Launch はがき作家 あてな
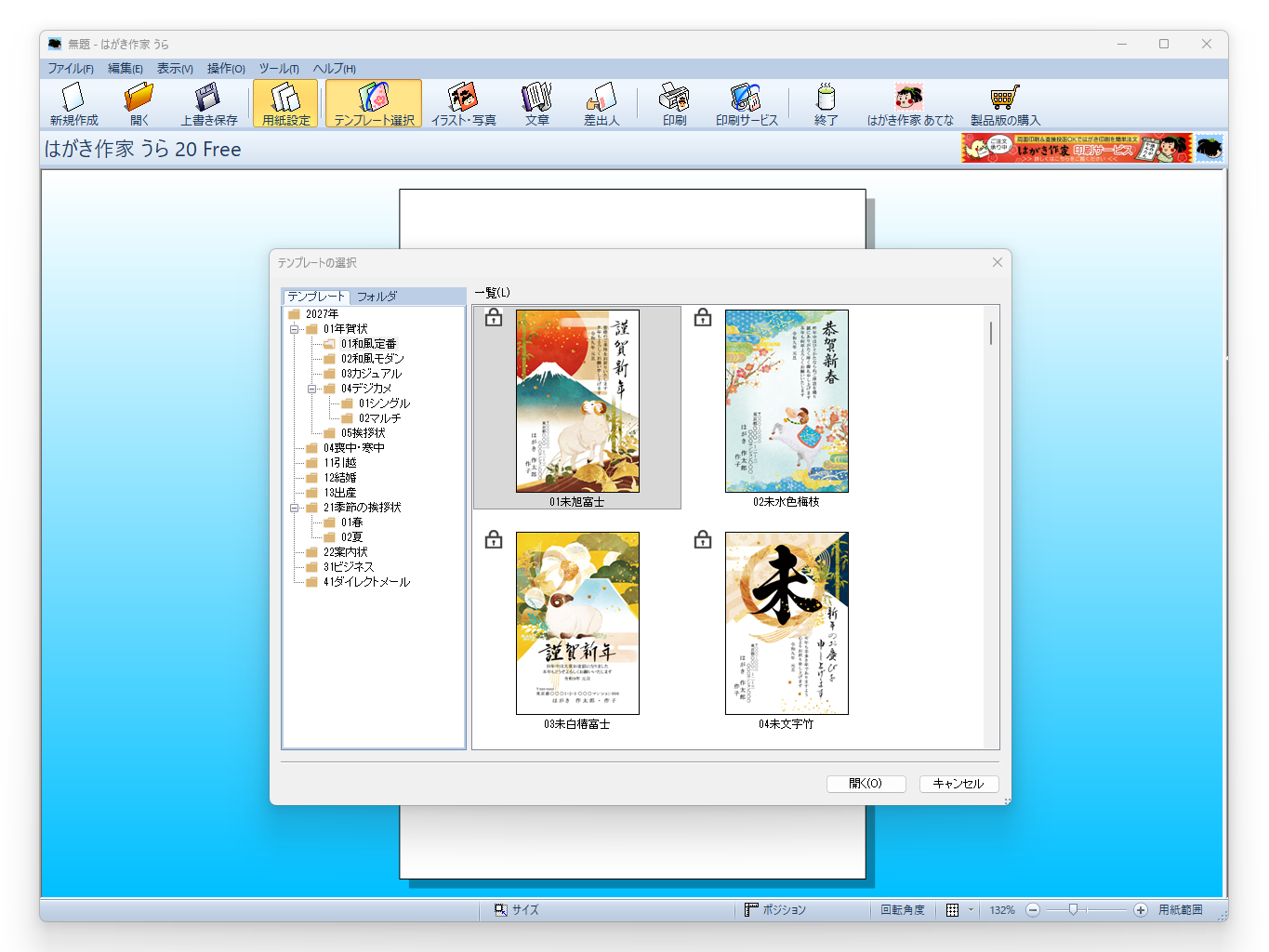Screen dimensions: 1269x952 [910, 104]
